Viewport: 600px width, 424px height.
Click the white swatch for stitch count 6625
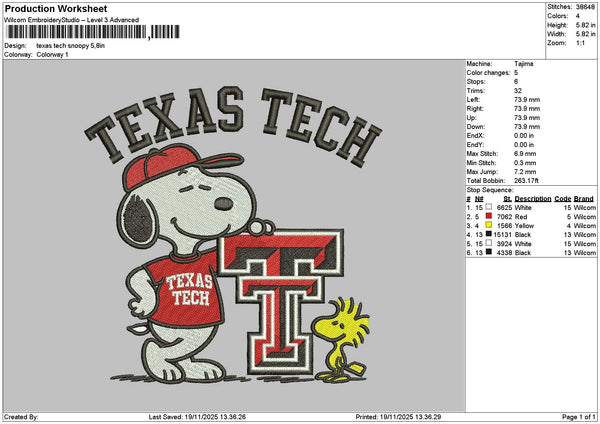(489, 207)
